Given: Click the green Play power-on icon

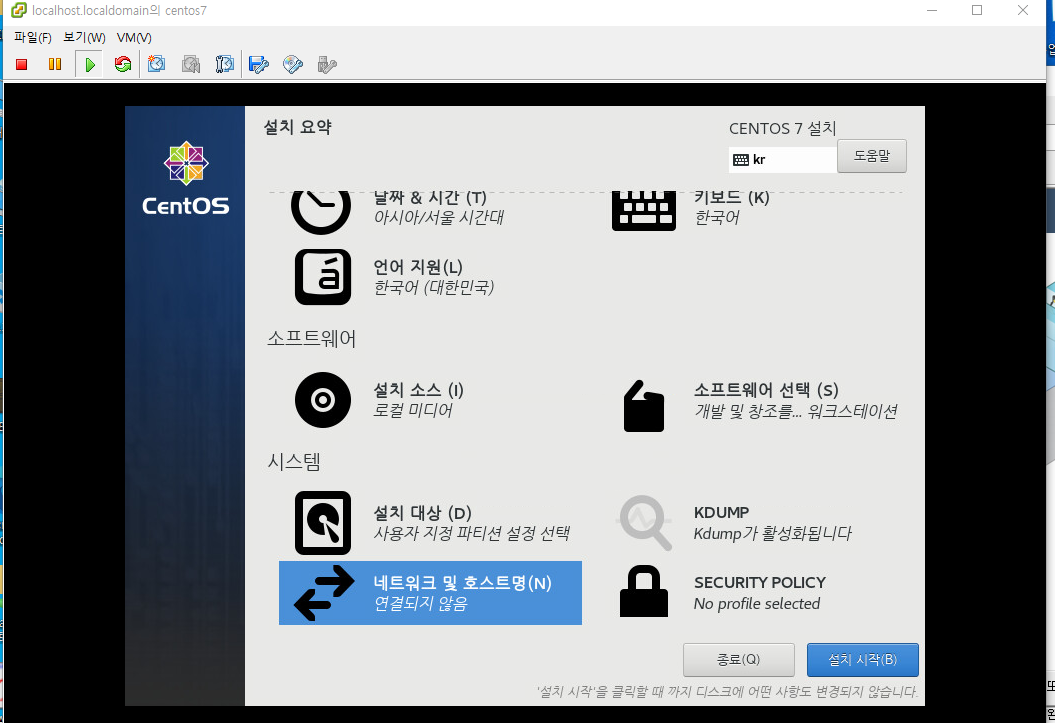Looking at the screenshot, I should tap(89, 65).
